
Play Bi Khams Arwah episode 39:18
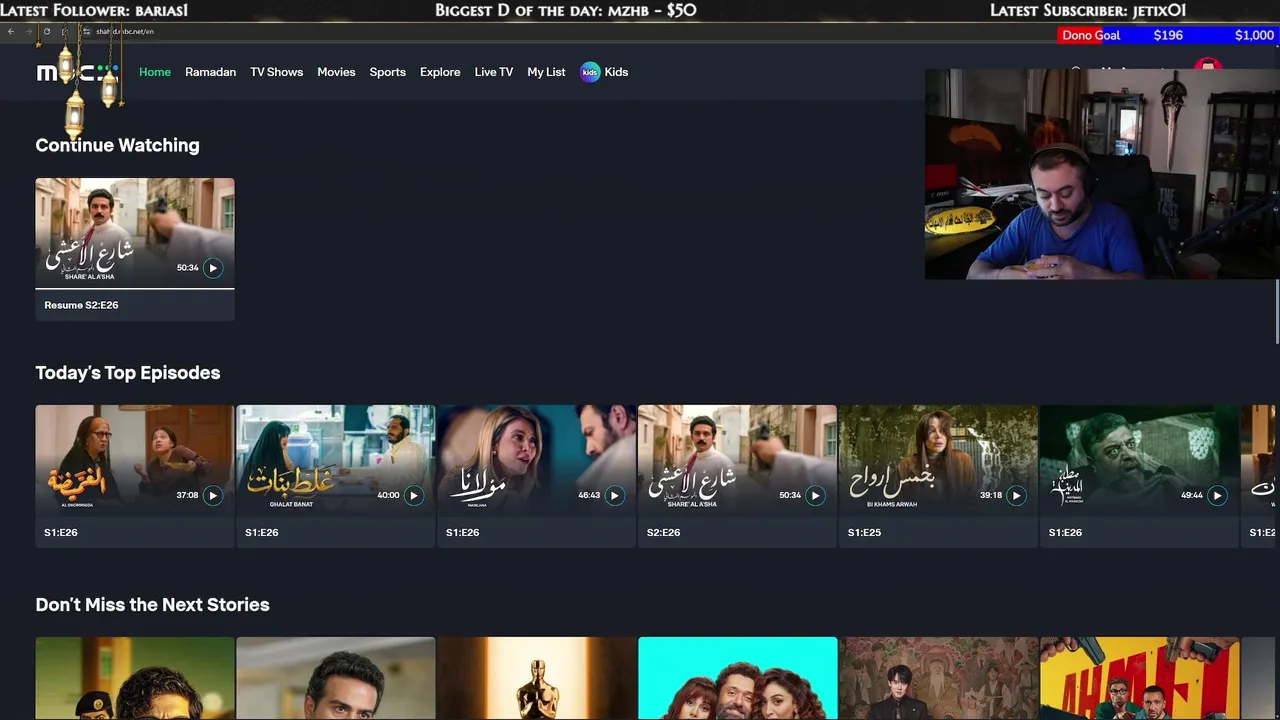click(x=1017, y=495)
